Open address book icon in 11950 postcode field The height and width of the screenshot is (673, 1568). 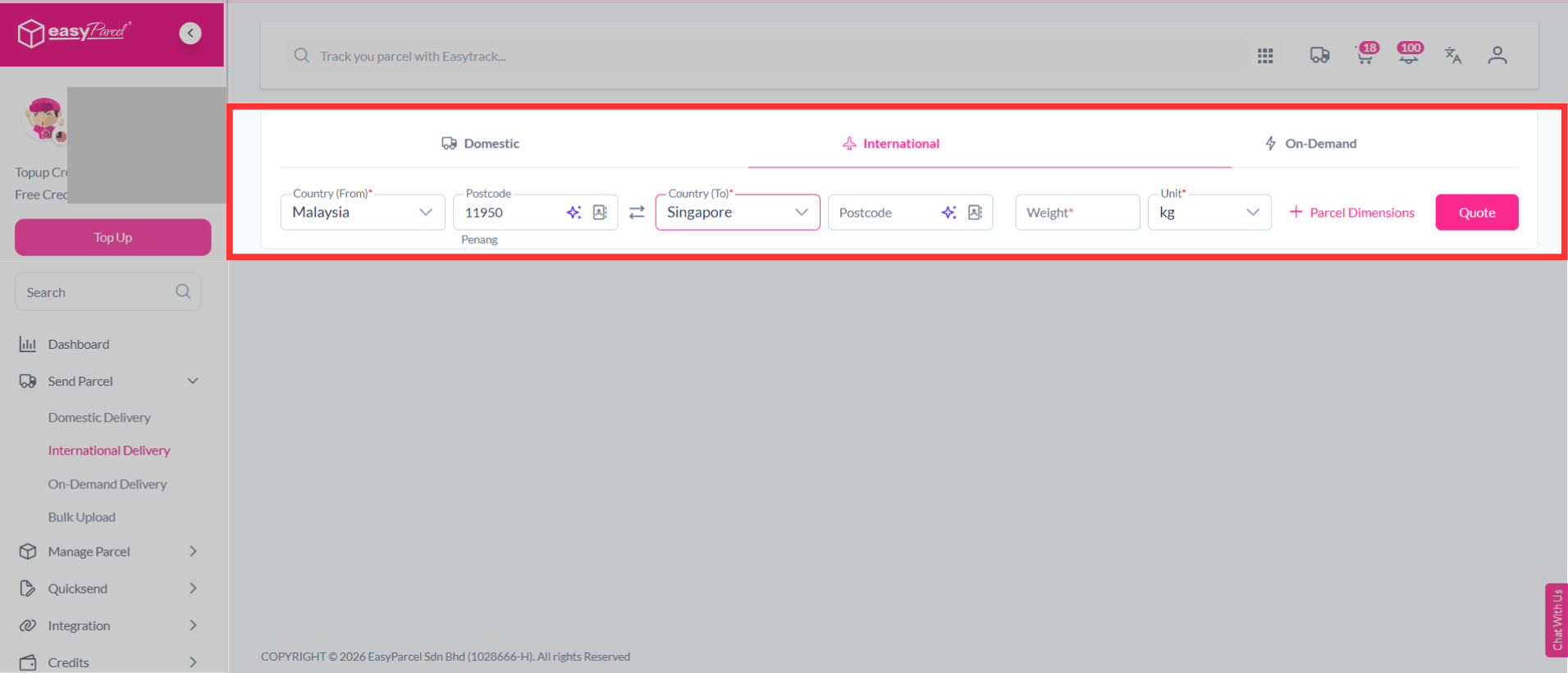point(600,213)
